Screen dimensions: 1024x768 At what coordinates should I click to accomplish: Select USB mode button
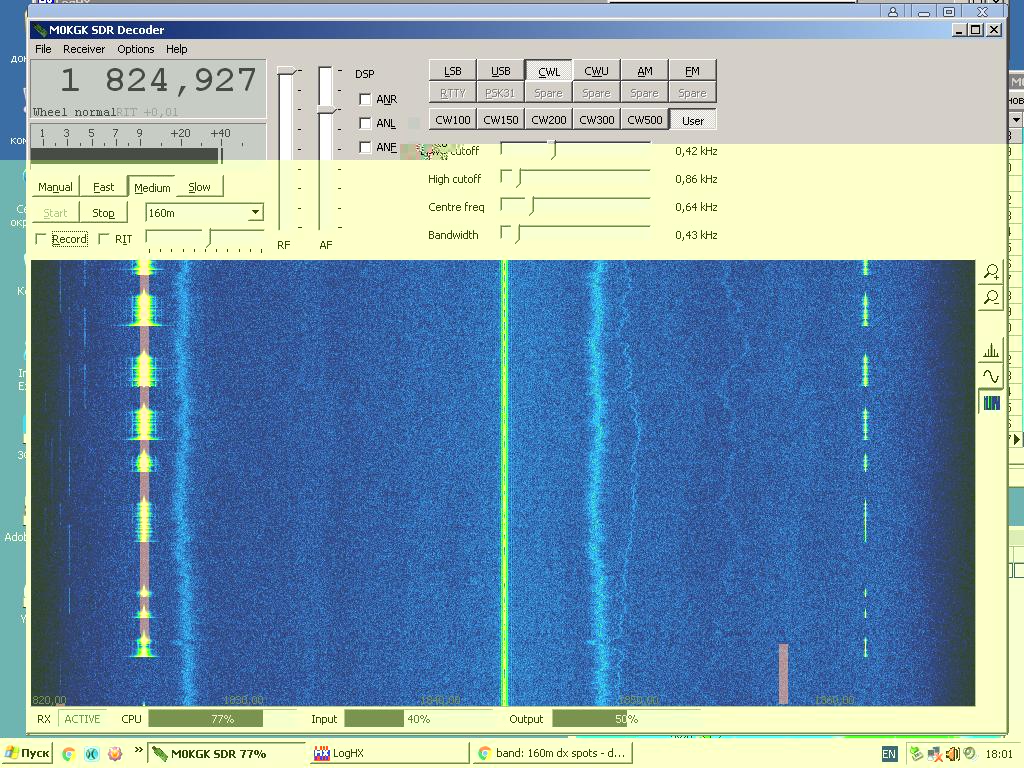click(501, 71)
